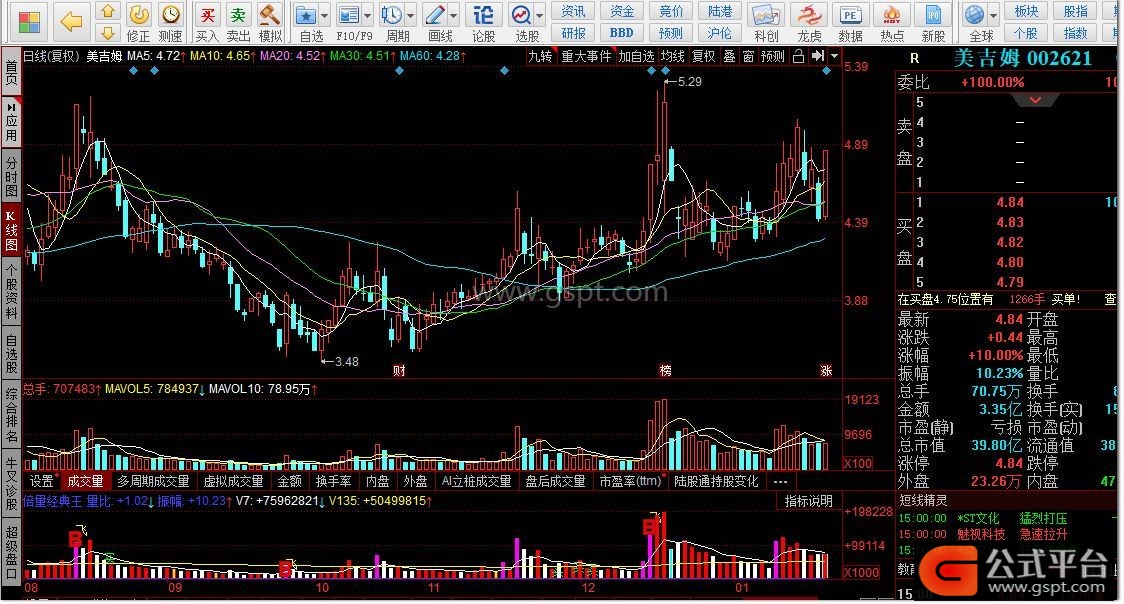This screenshot has height=604, width=1124.
Task: Click the 设置 button below volume chart
Action: [x=42, y=481]
